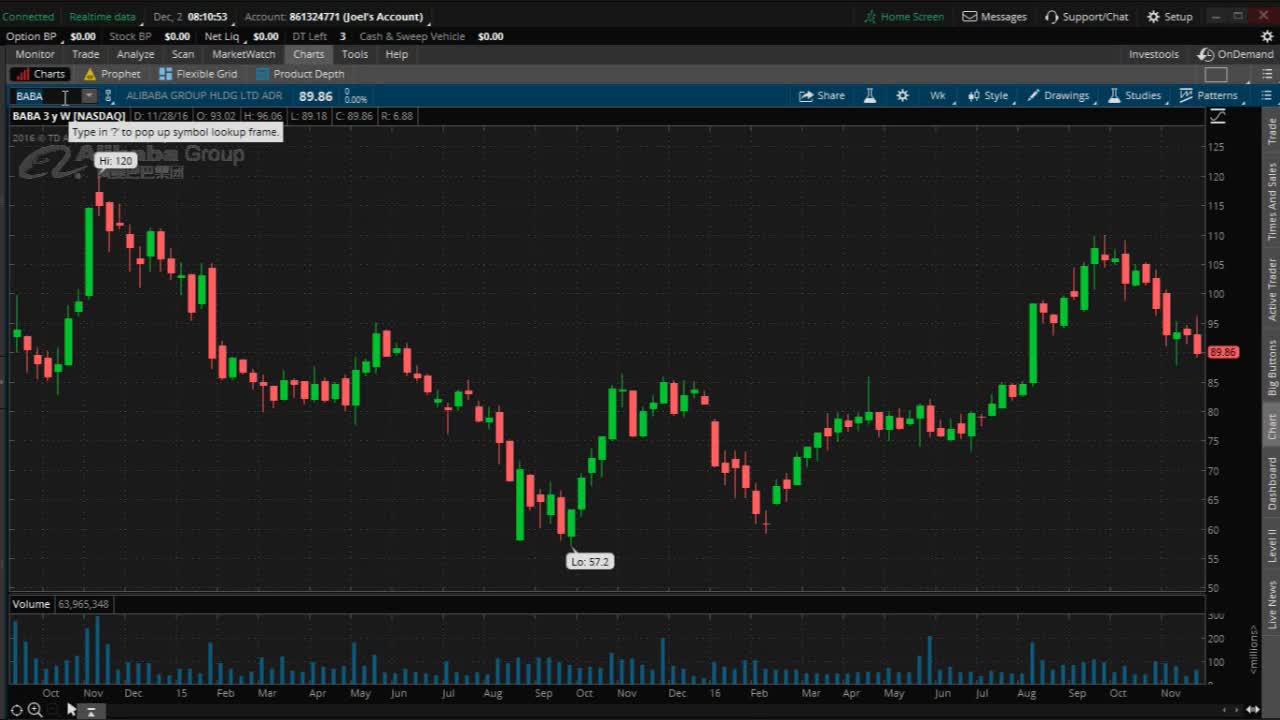Click the Connected status indicator
The image size is (1280, 720).
pyautogui.click(x=28, y=17)
